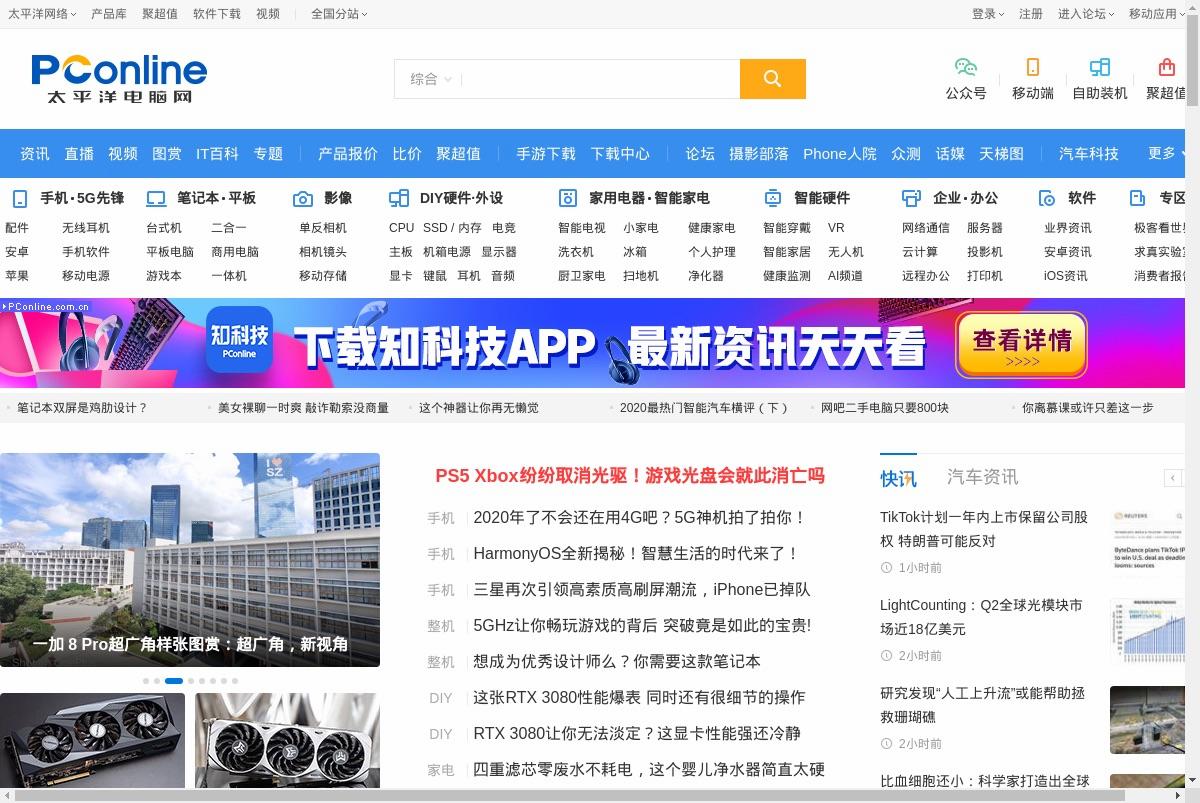Open 一加 8 Pro超广角样张 slideshow image

(190, 560)
